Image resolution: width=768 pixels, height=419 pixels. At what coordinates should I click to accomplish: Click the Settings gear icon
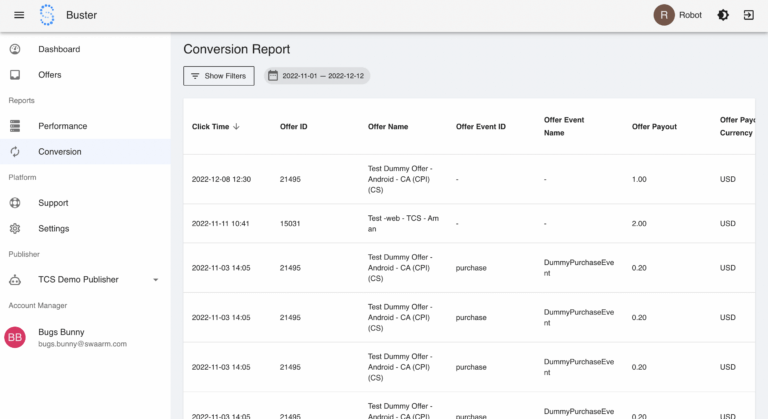15,228
